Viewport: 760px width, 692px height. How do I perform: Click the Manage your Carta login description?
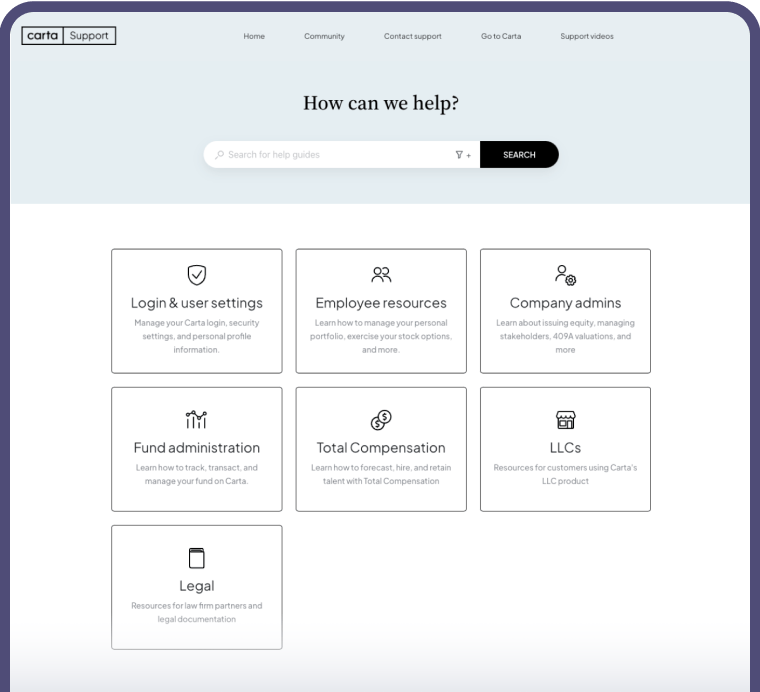[x=197, y=336]
